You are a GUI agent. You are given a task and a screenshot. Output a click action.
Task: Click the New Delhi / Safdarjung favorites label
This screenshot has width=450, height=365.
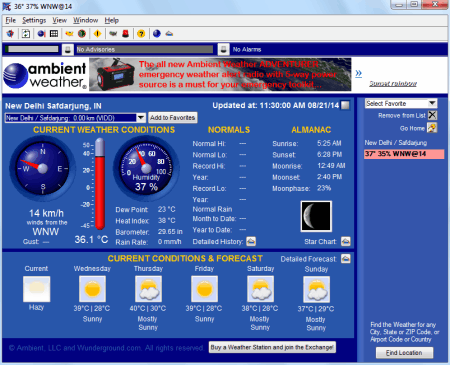(x=396, y=143)
